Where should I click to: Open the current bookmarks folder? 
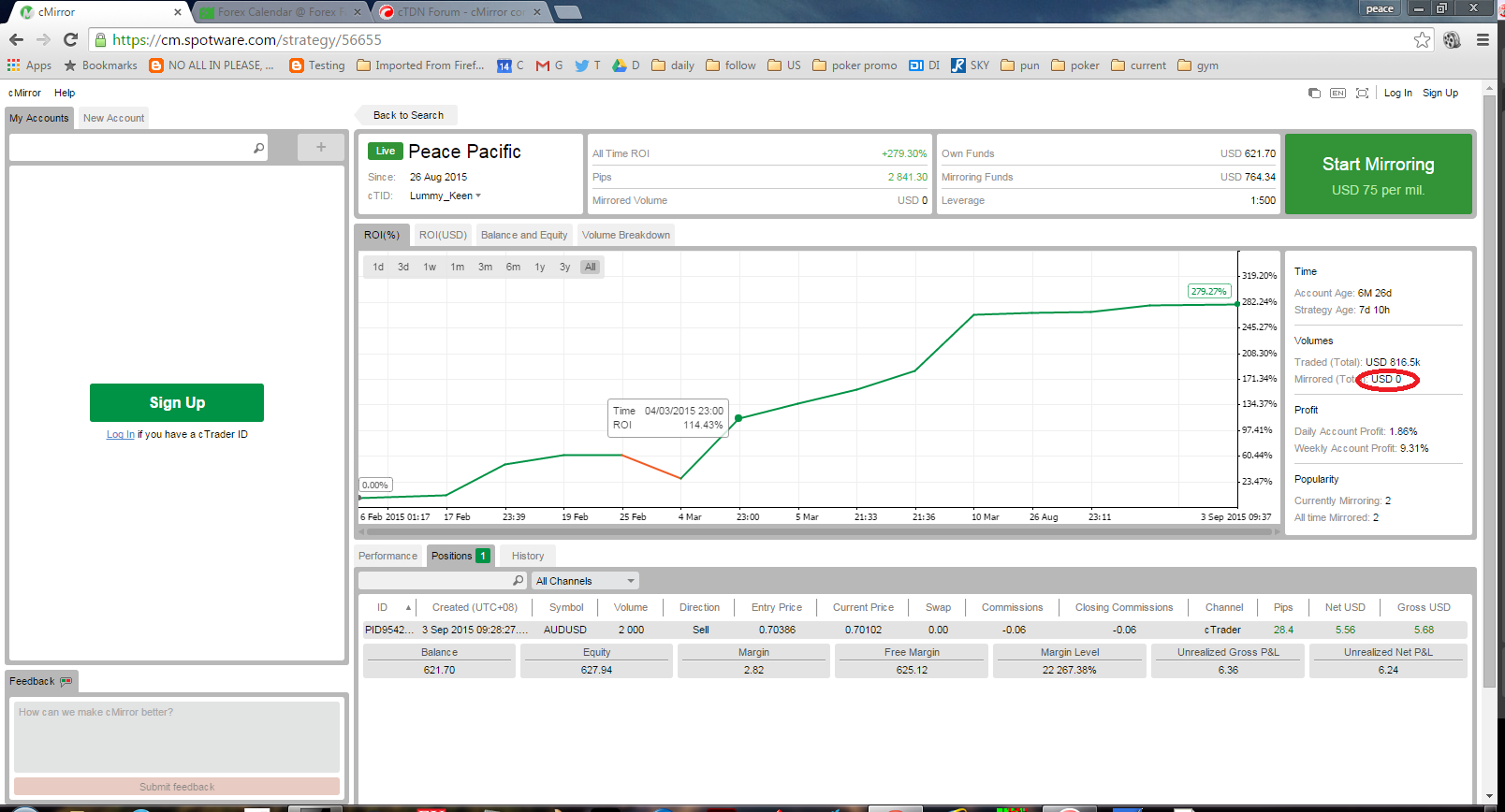[1139, 65]
